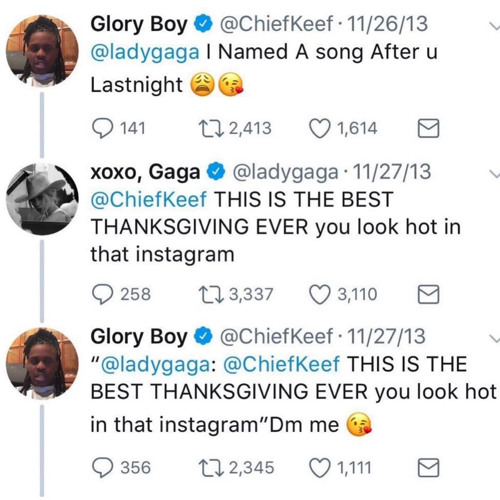Open envelope icon on last tweet
The width and height of the screenshot is (500, 500).
[x=428, y=468]
